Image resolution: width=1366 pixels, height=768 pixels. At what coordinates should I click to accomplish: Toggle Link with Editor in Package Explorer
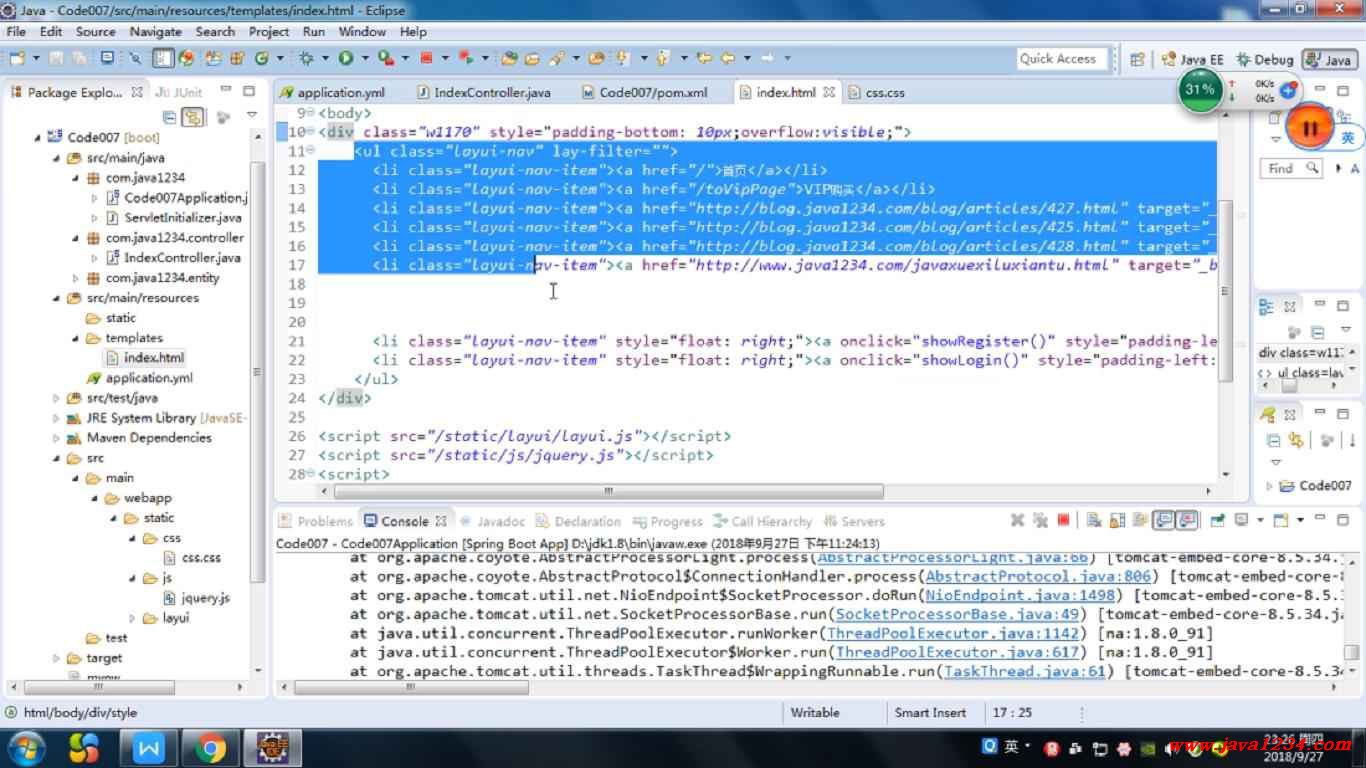tap(193, 117)
